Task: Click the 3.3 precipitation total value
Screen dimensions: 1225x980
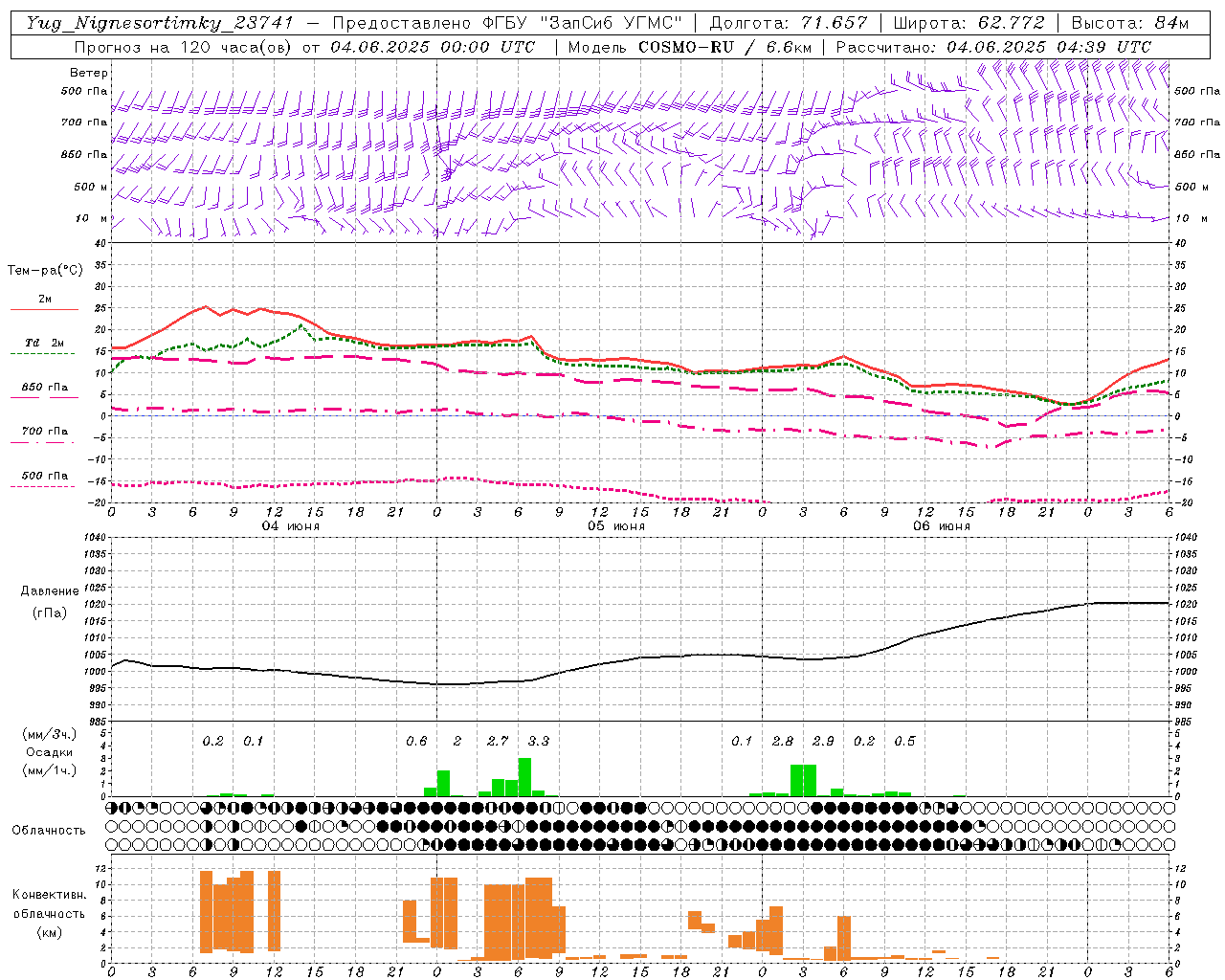Action: (x=539, y=742)
